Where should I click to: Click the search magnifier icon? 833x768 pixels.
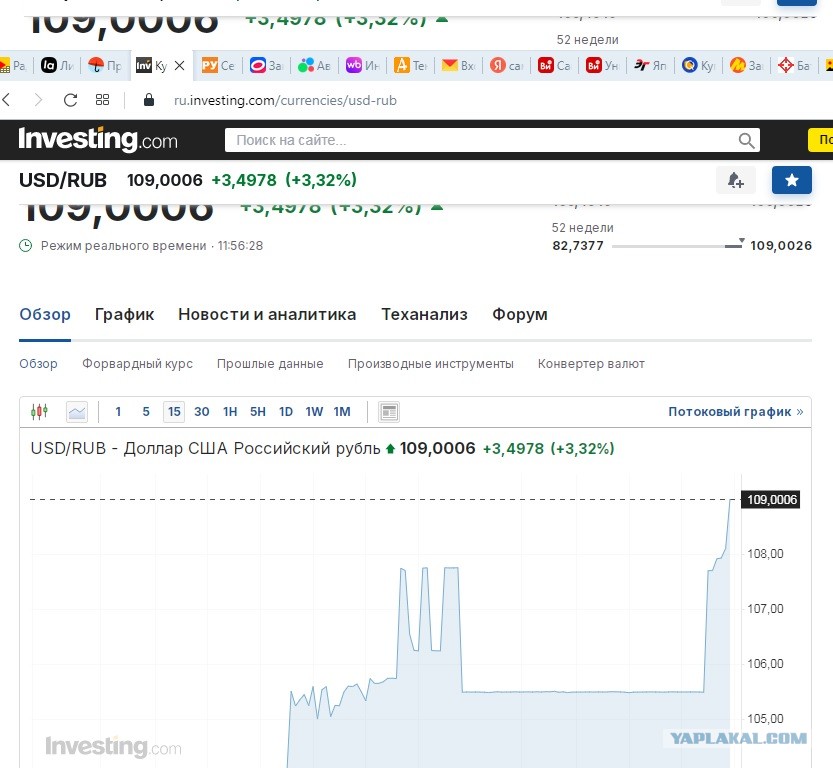(746, 141)
